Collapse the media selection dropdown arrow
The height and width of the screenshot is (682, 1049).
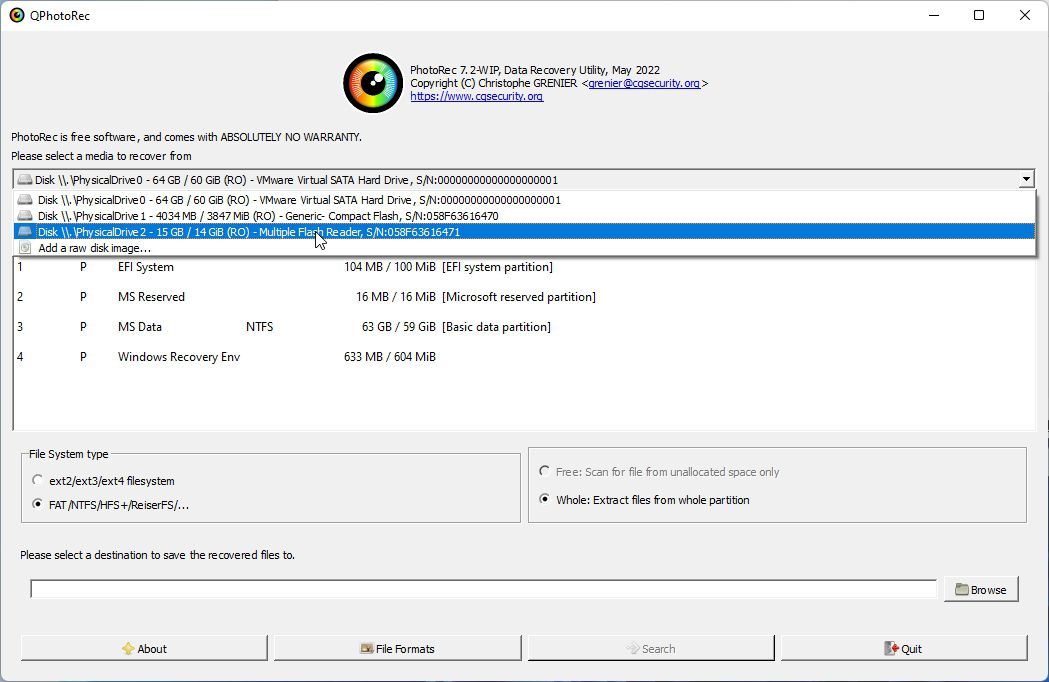[1026, 179]
